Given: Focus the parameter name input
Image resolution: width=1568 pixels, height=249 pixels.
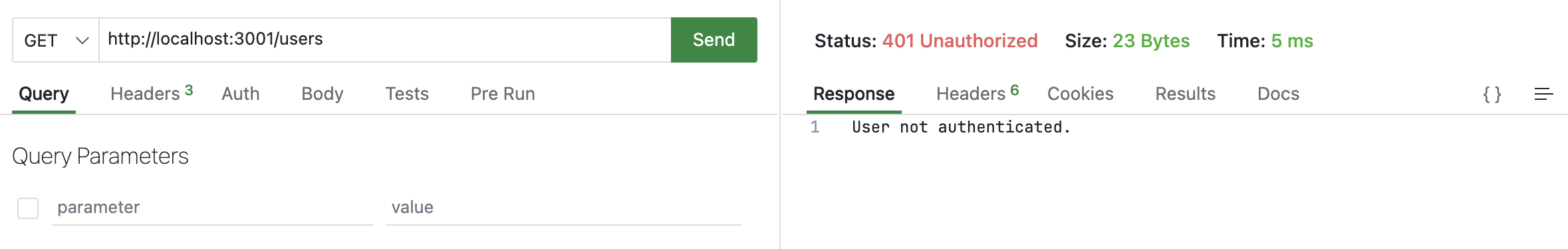Looking at the screenshot, I should coord(212,208).
